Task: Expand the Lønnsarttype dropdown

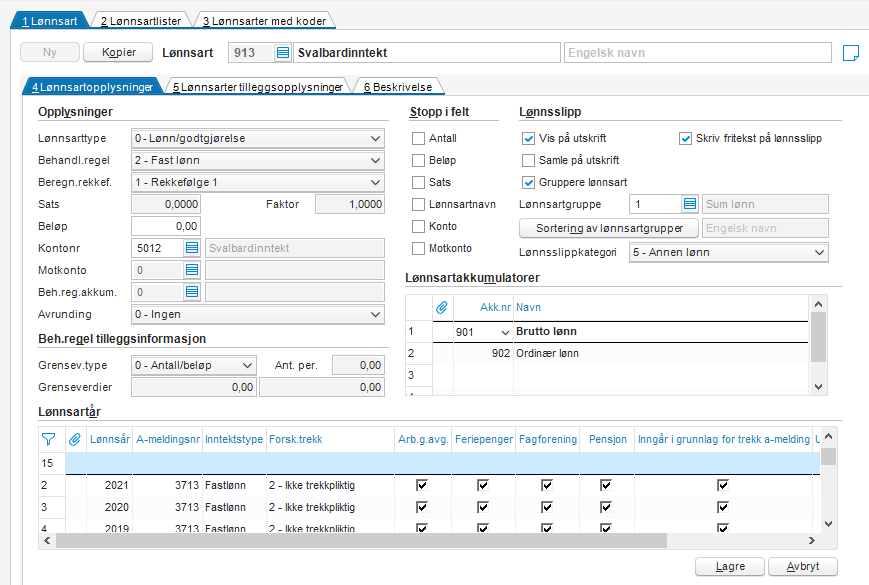Action: [258, 138]
